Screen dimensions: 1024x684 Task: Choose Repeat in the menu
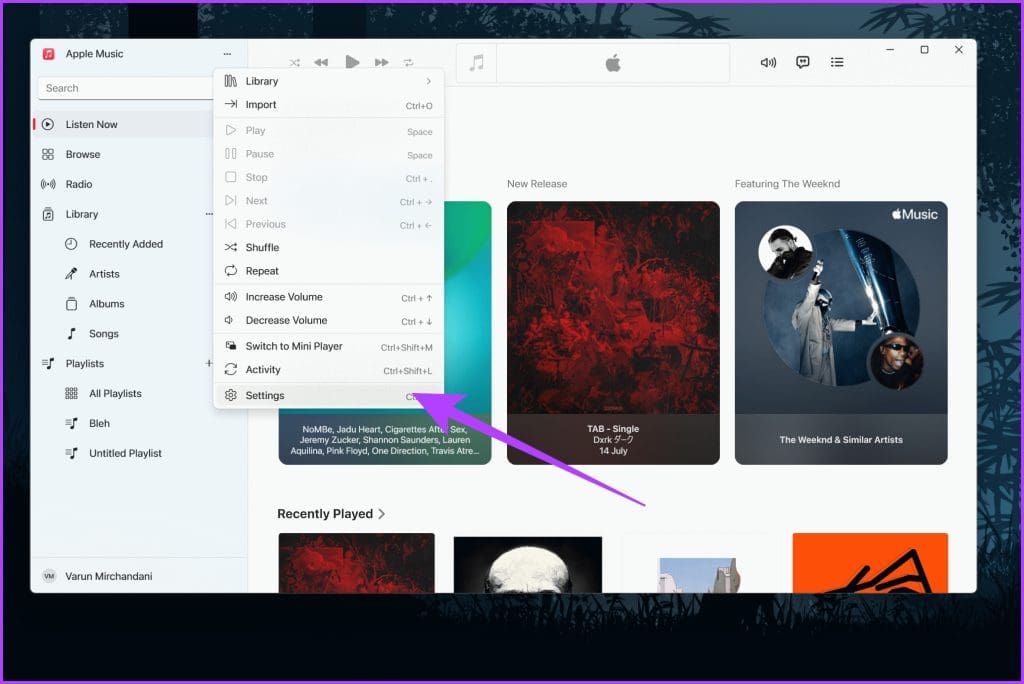point(328,271)
